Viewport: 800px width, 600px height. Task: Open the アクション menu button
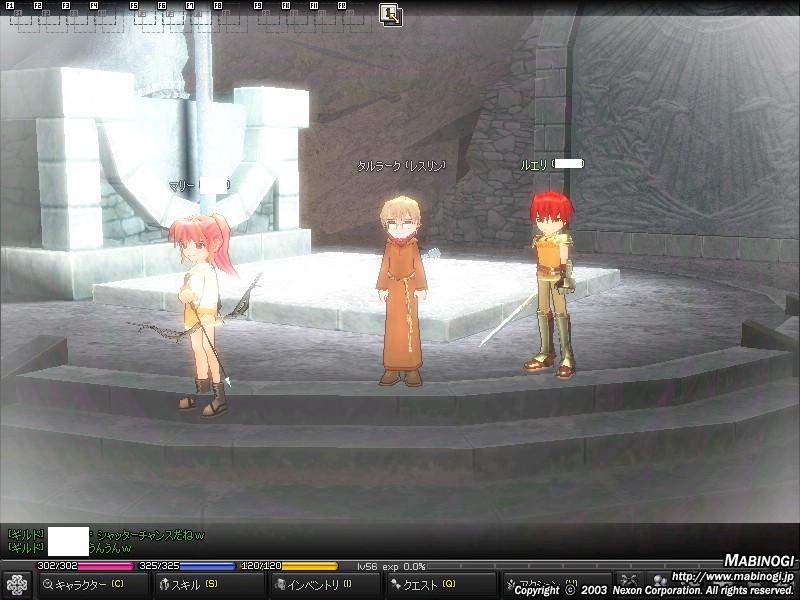point(556,584)
